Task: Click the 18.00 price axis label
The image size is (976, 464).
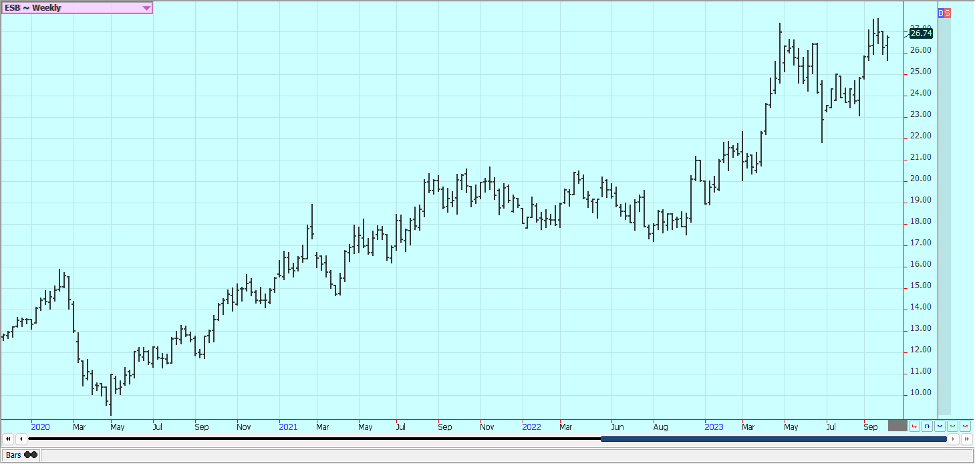Action: click(x=921, y=222)
